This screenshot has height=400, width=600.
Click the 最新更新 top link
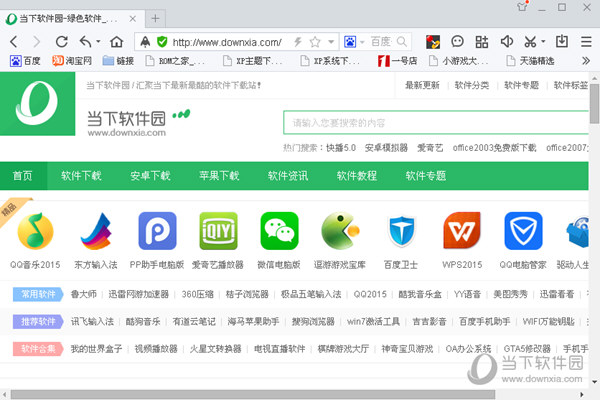point(422,85)
